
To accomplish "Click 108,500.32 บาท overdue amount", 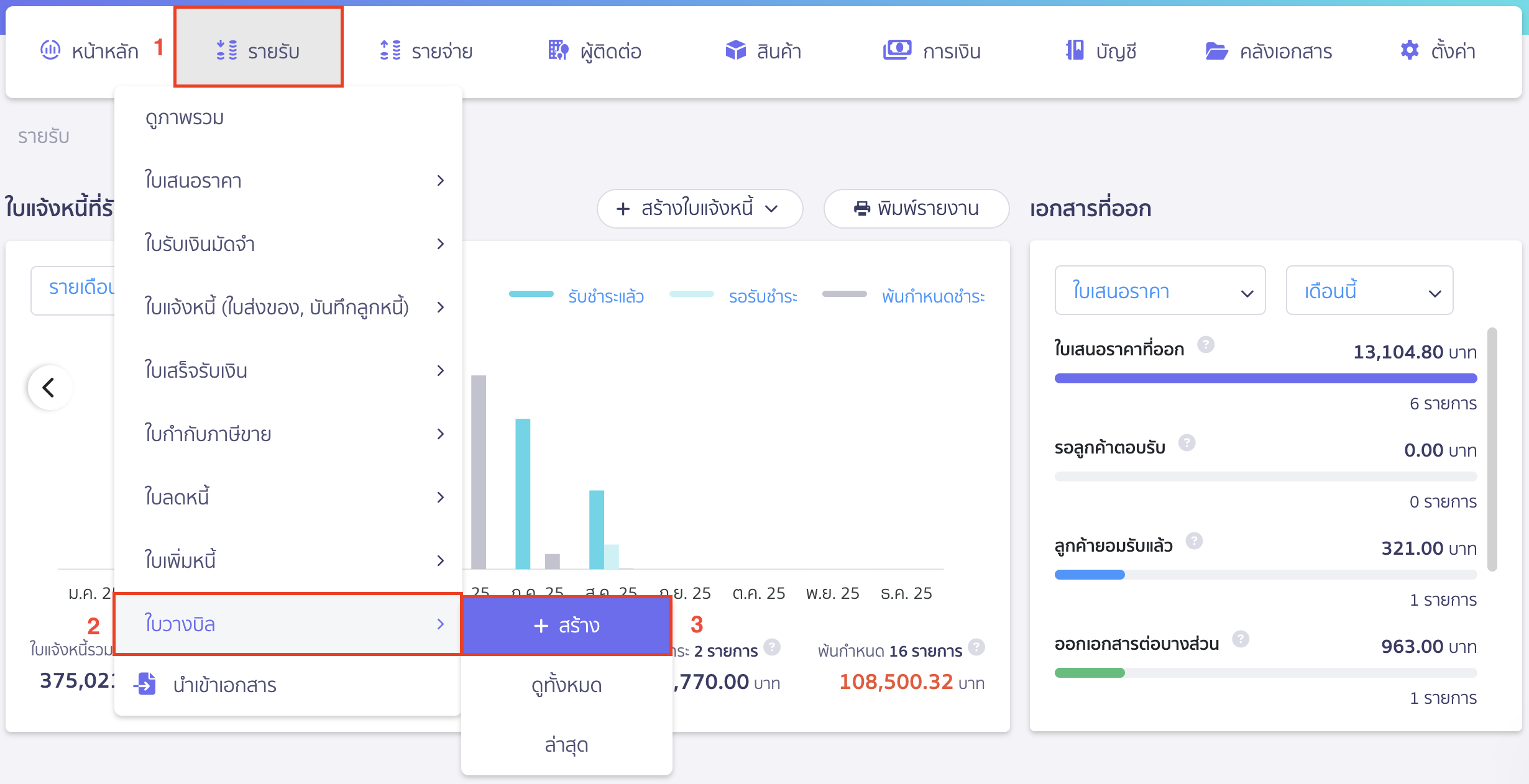I will click(x=912, y=682).
